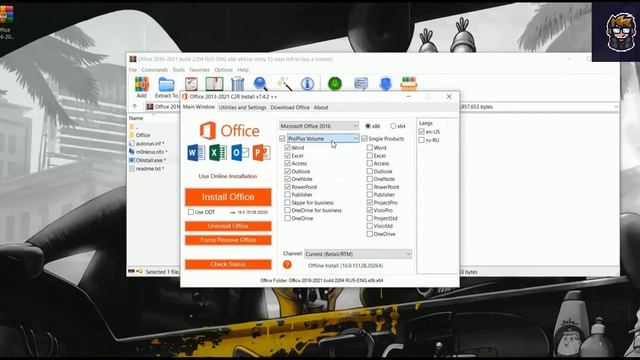Viewport: 640px width, 360px height.
Task: Uncheck VisioPro under Single Products
Action: click(369, 210)
